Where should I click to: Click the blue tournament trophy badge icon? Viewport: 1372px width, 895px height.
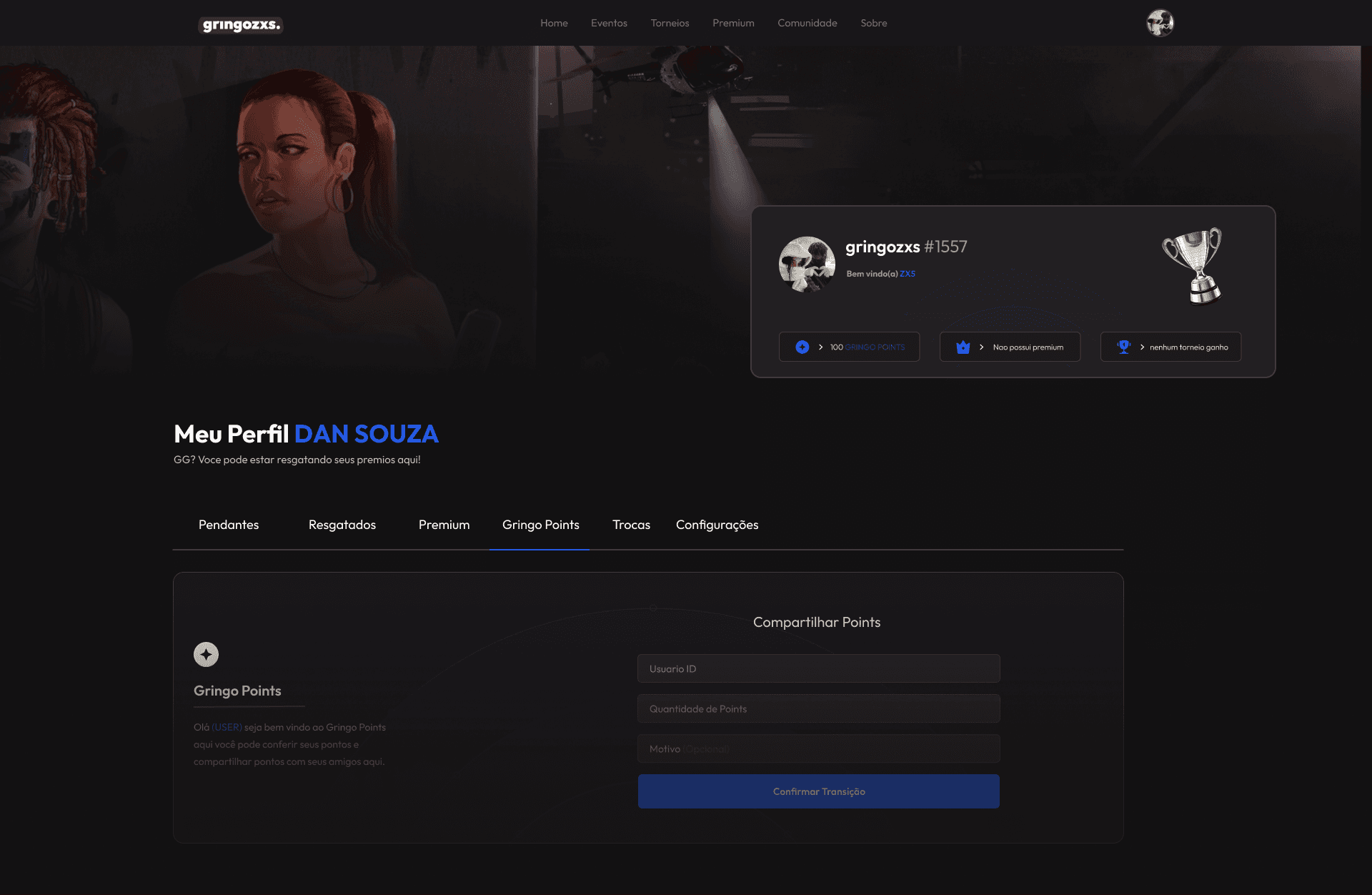click(1123, 347)
